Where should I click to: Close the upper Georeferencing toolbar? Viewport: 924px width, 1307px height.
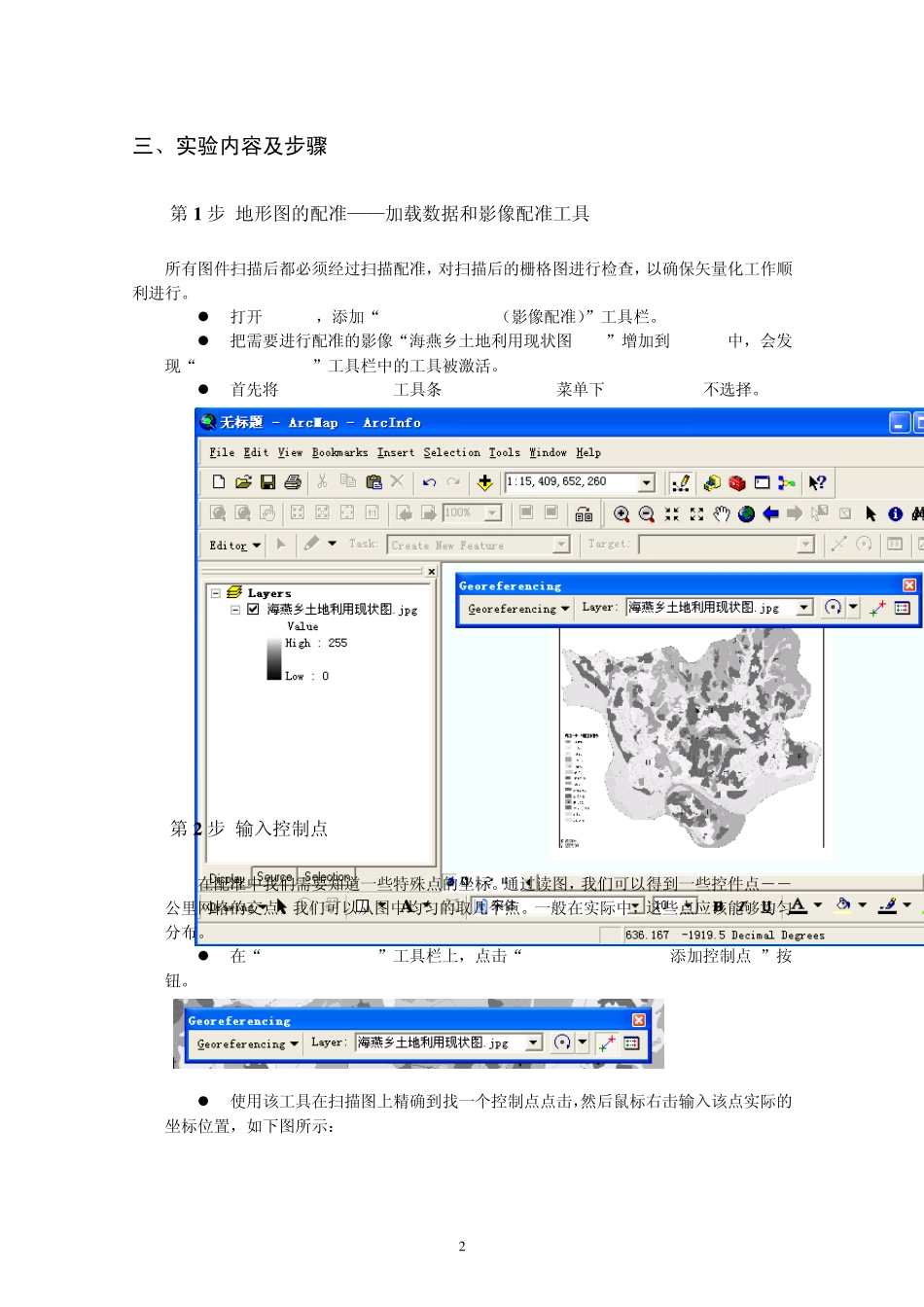(909, 585)
